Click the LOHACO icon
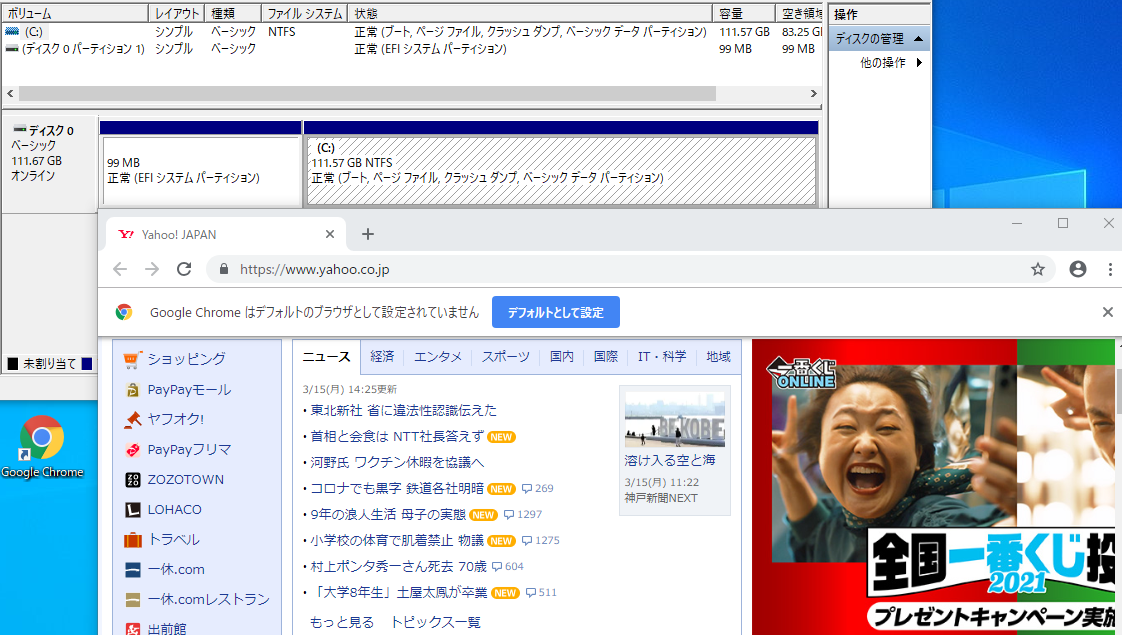The image size is (1122, 635). (x=132, y=510)
